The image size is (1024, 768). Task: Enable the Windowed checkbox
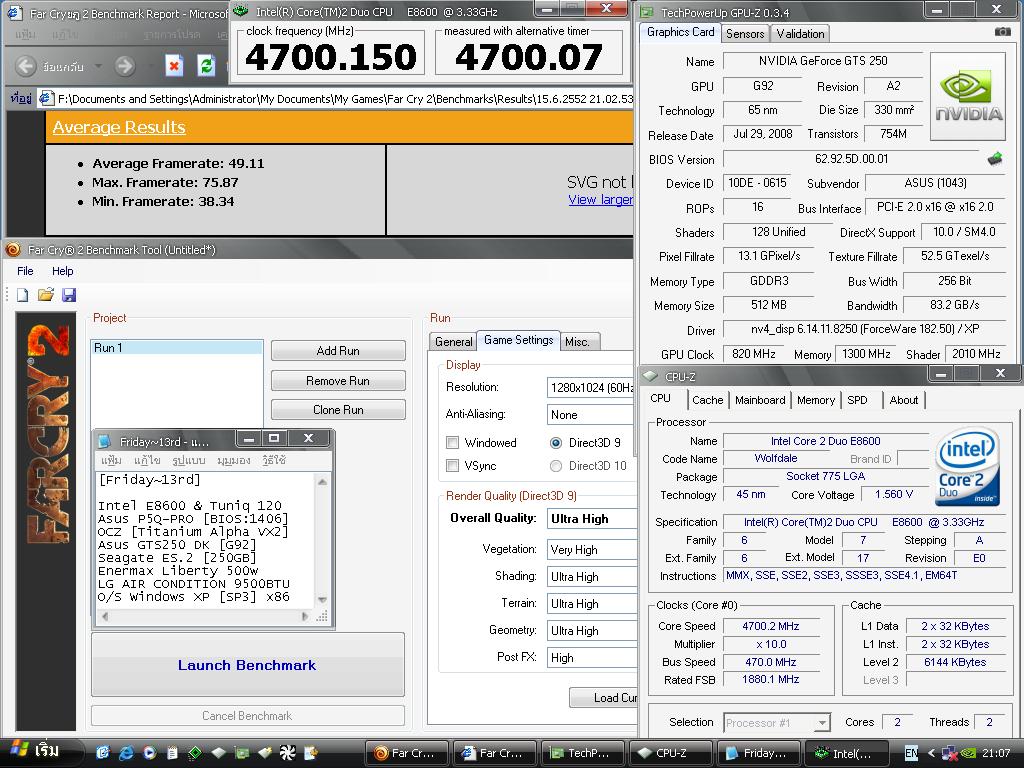click(x=452, y=443)
